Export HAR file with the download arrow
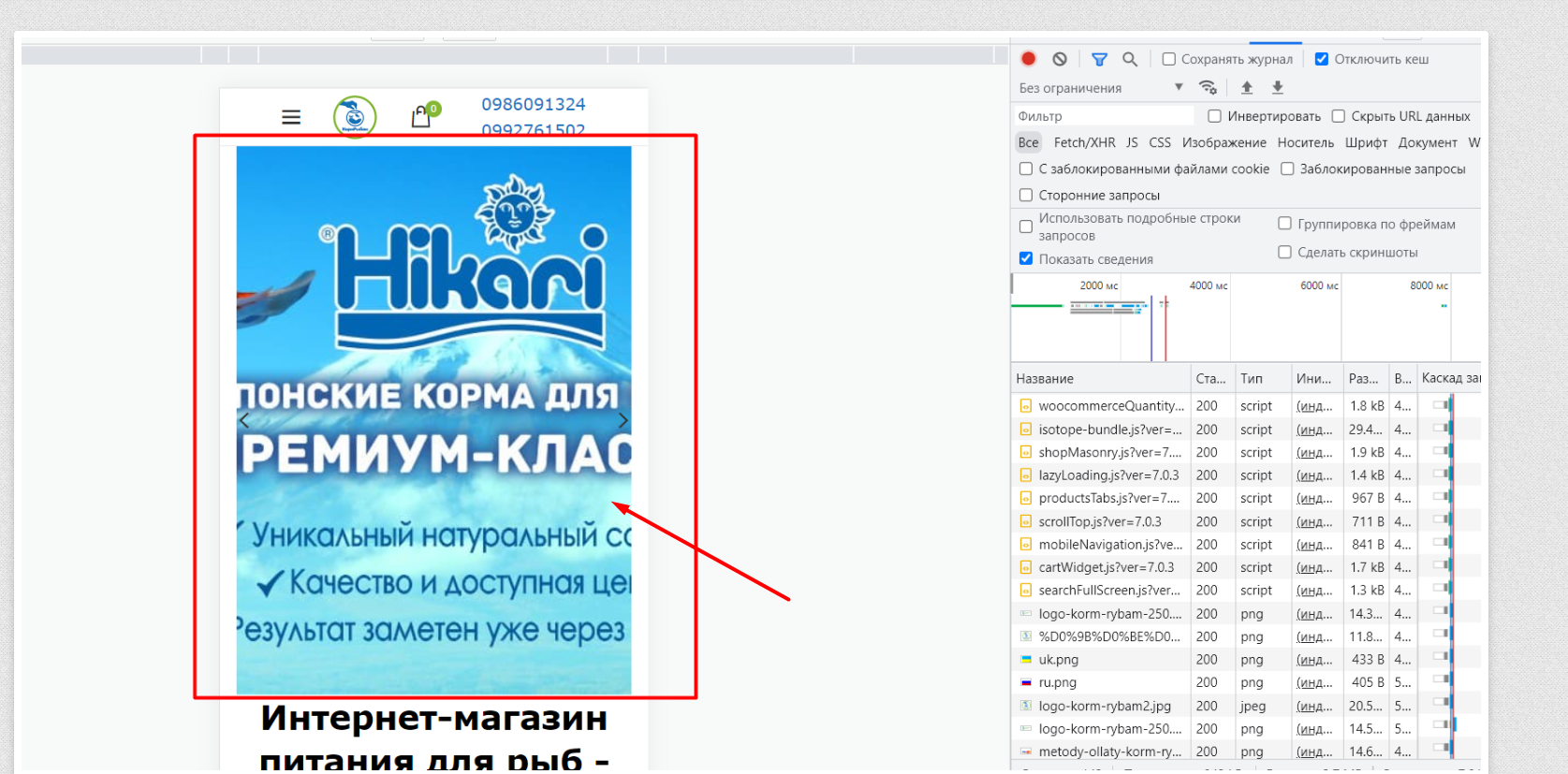Image resolution: width=1568 pixels, height=774 pixels. (1278, 87)
